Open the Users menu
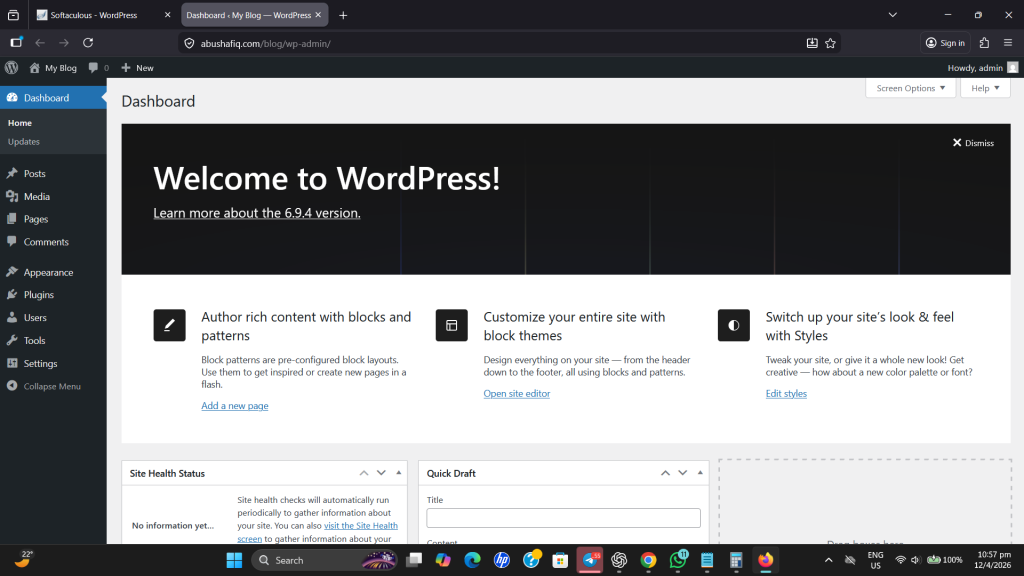 pyautogui.click(x=53, y=318)
